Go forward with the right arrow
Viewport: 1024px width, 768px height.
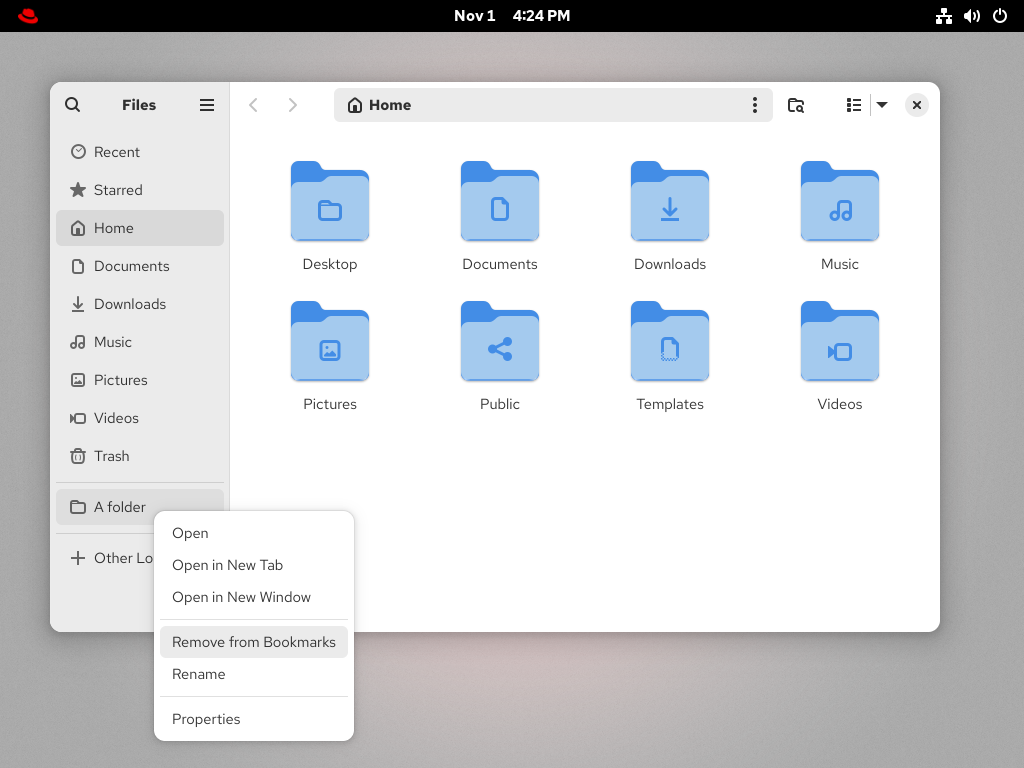292,105
